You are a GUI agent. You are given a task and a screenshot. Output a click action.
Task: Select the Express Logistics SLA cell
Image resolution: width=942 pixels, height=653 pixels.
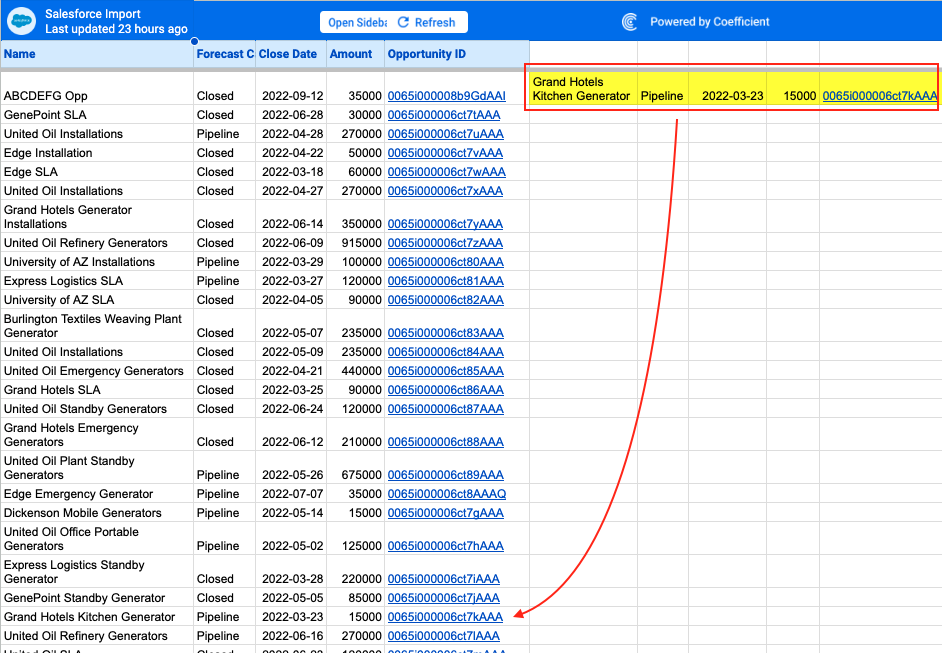tap(97, 281)
